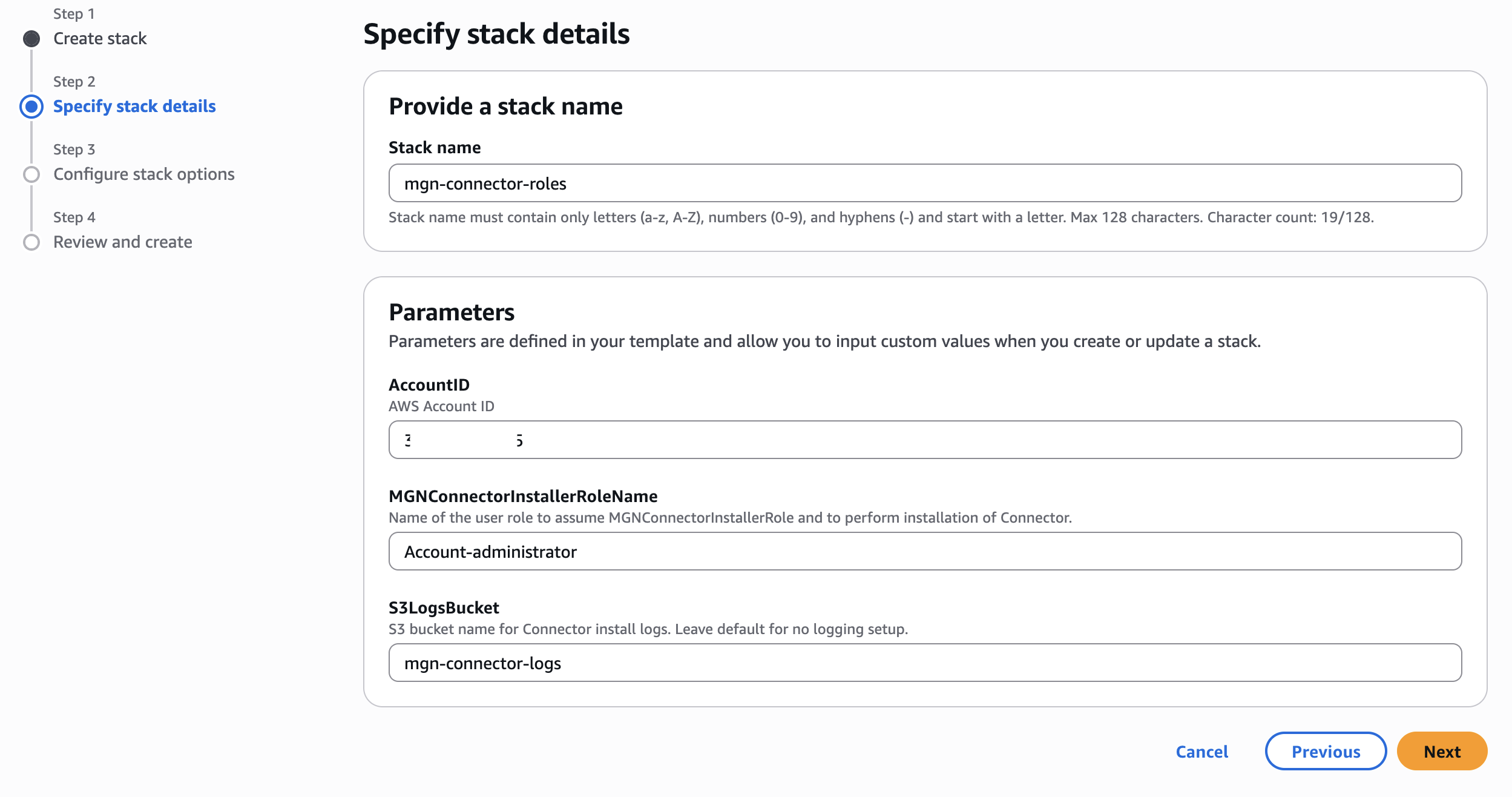The width and height of the screenshot is (1512, 797).
Task: Select the Specify stack details radio indicator
Action: point(31,106)
